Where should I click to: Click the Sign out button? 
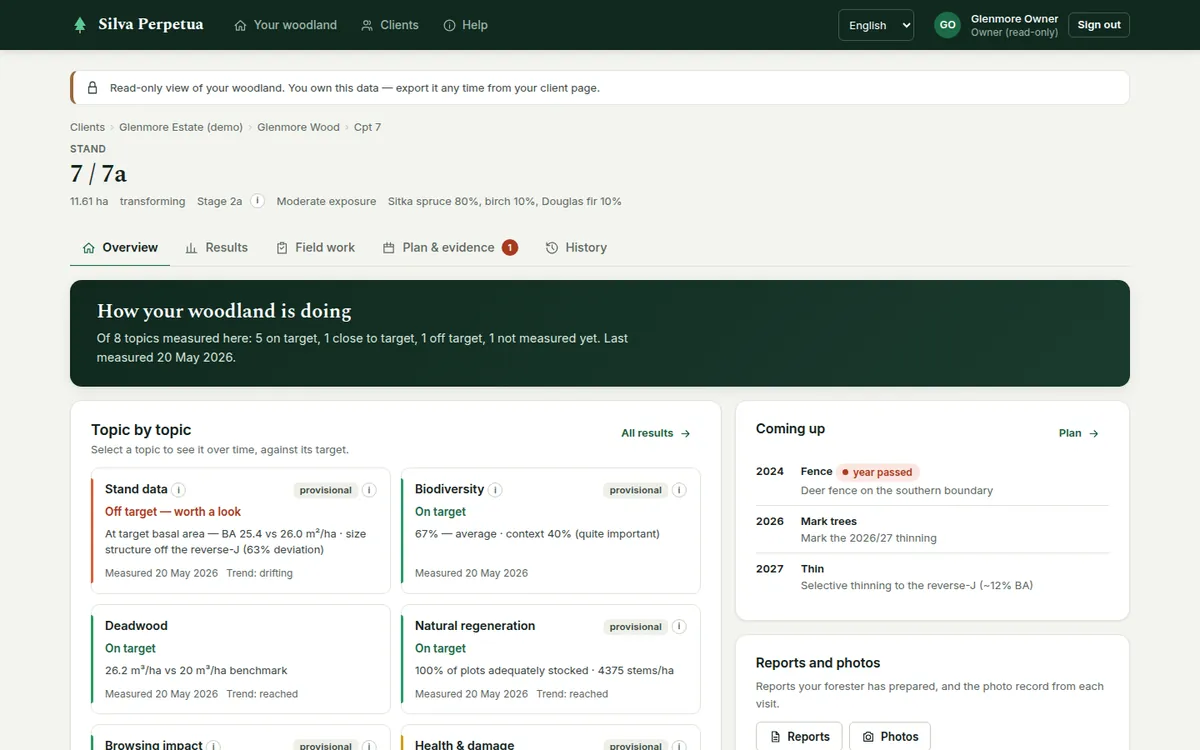point(1099,25)
